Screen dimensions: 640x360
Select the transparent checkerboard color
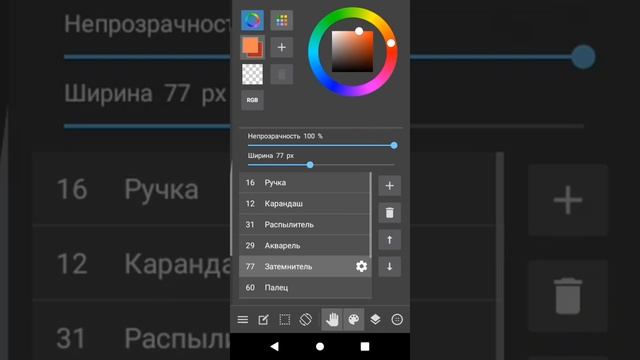coord(252,74)
